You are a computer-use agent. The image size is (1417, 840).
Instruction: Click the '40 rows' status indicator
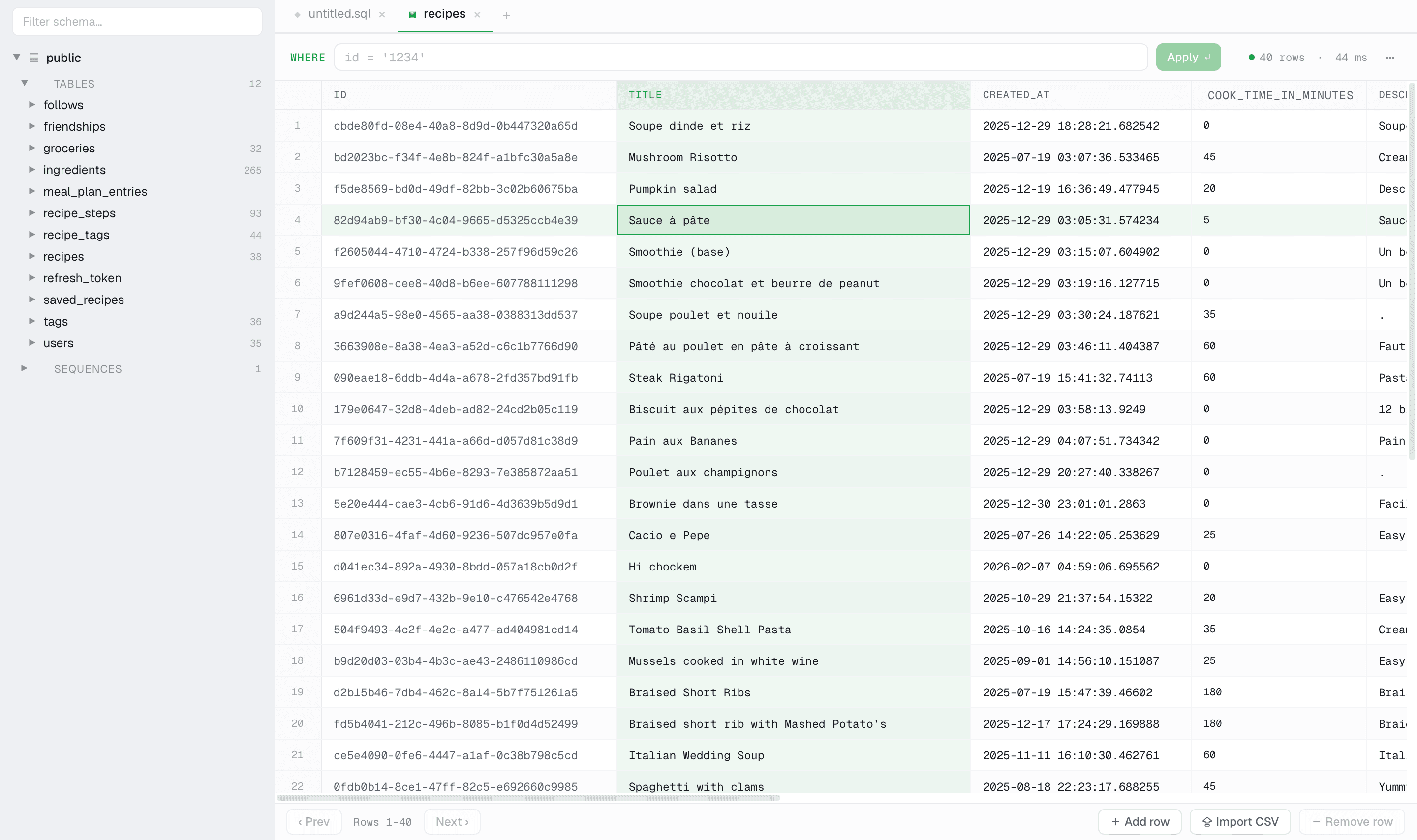tap(1276, 57)
